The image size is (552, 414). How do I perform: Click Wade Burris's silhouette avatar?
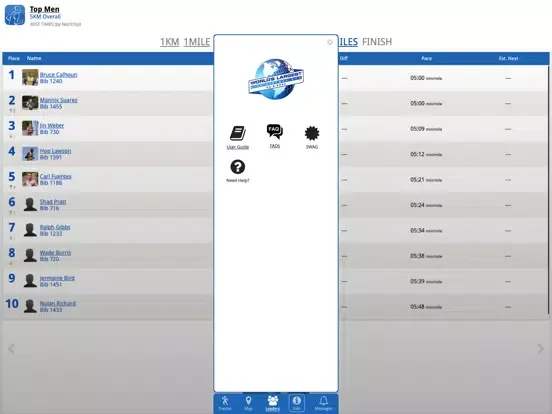pyautogui.click(x=30, y=255)
